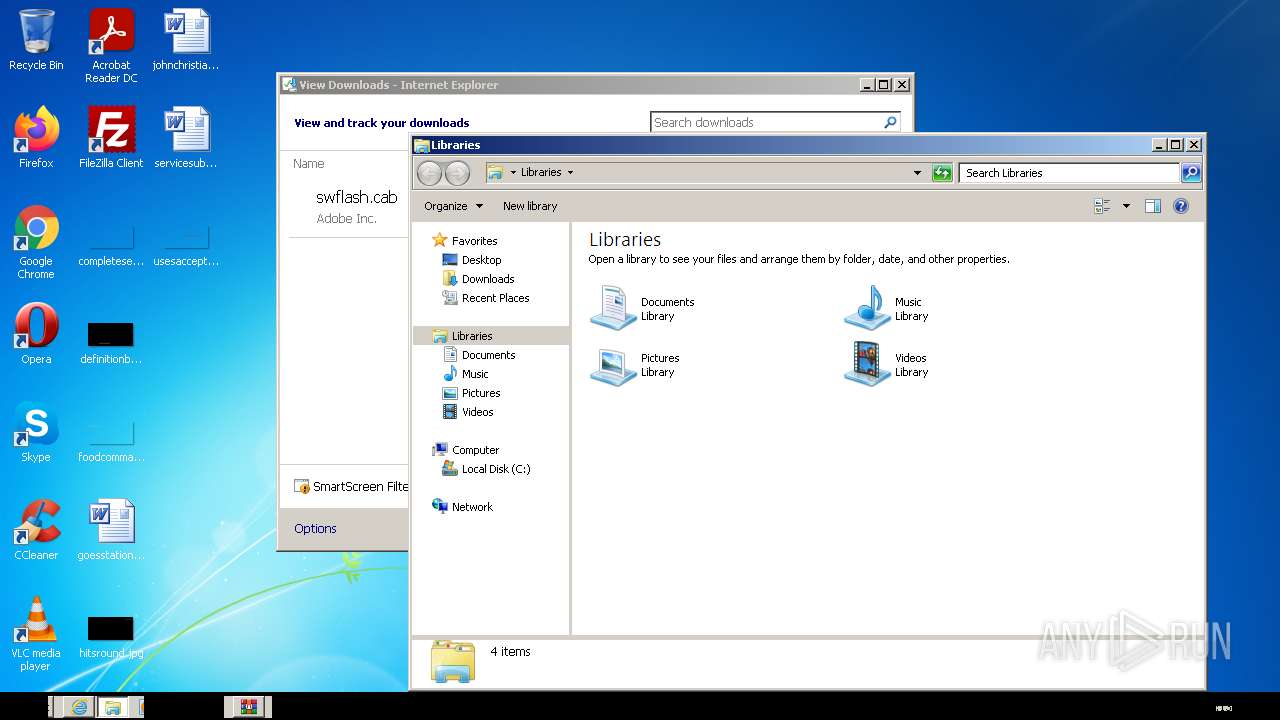Open the servicesub Word document icon
The width and height of the screenshot is (1280, 720).
pos(186,138)
